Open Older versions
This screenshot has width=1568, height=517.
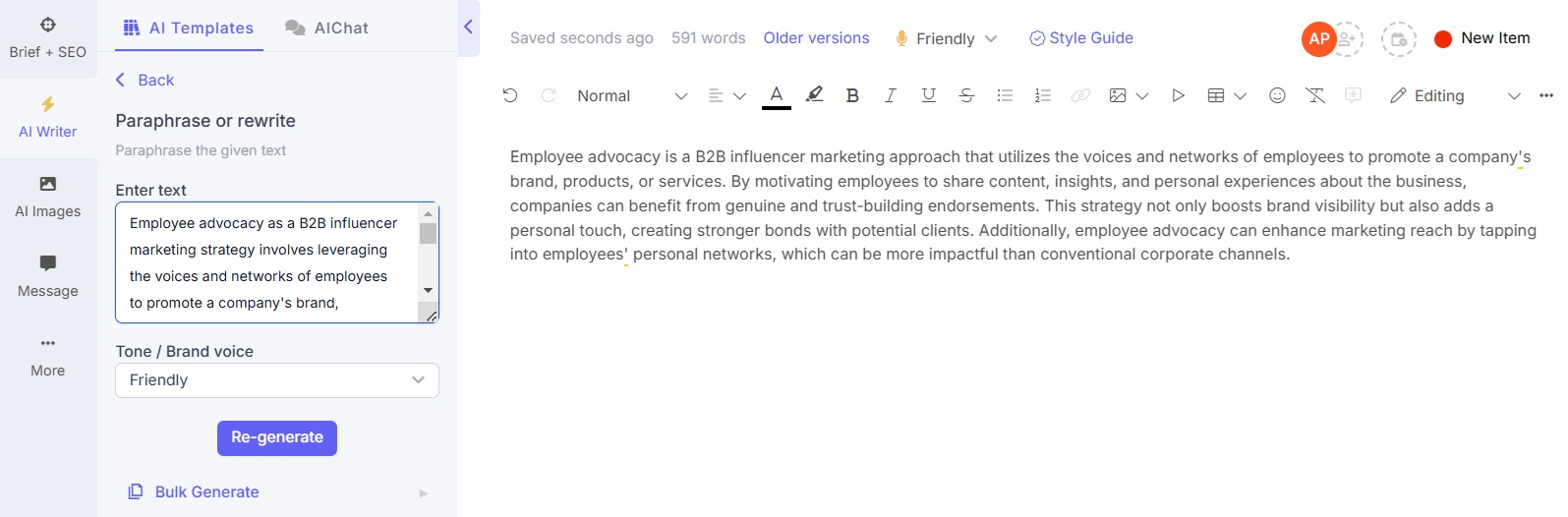[x=816, y=38]
